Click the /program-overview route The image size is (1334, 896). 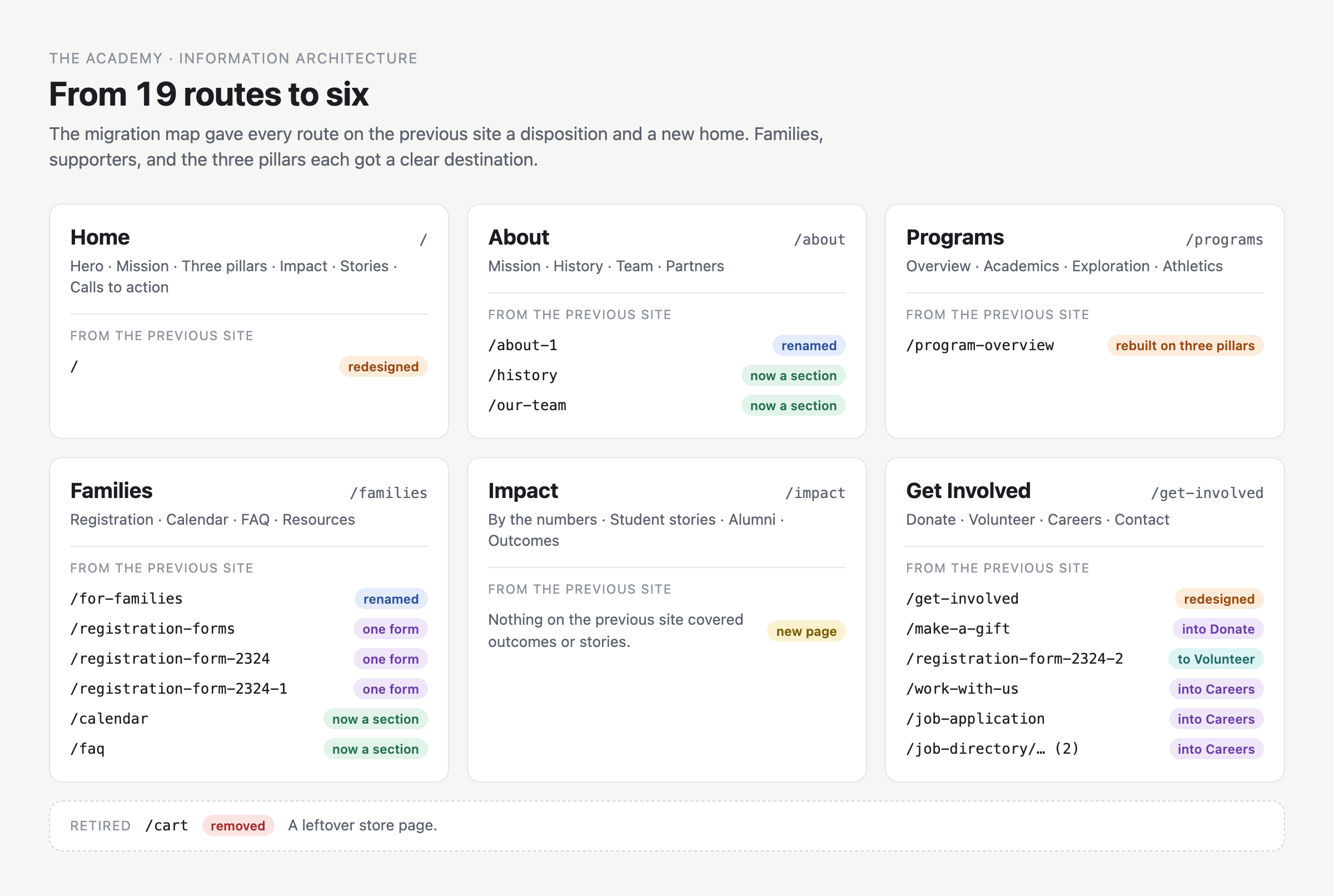click(x=980, y=345)
